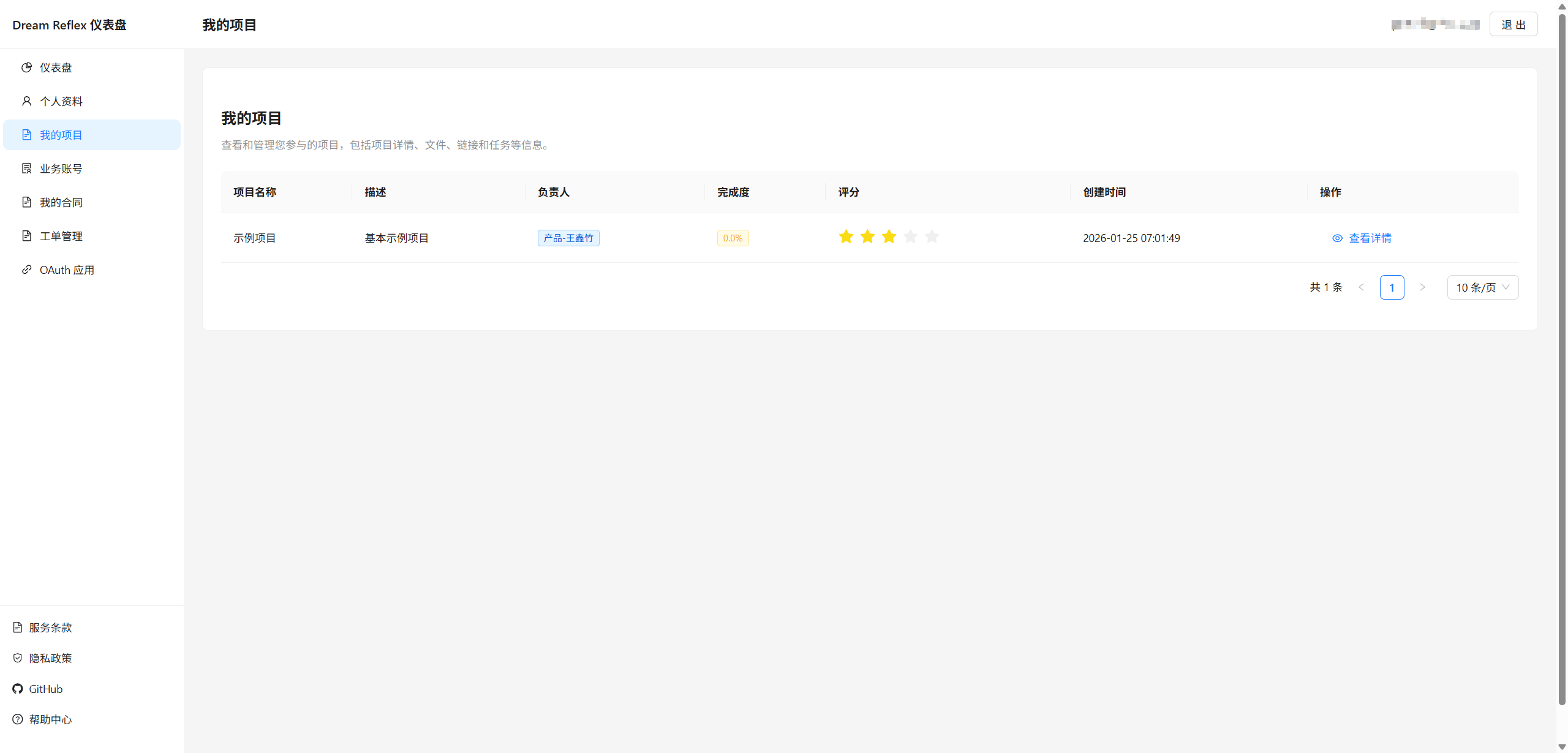Click the OAuth 应用 link icon

click(x=26, y=270)
